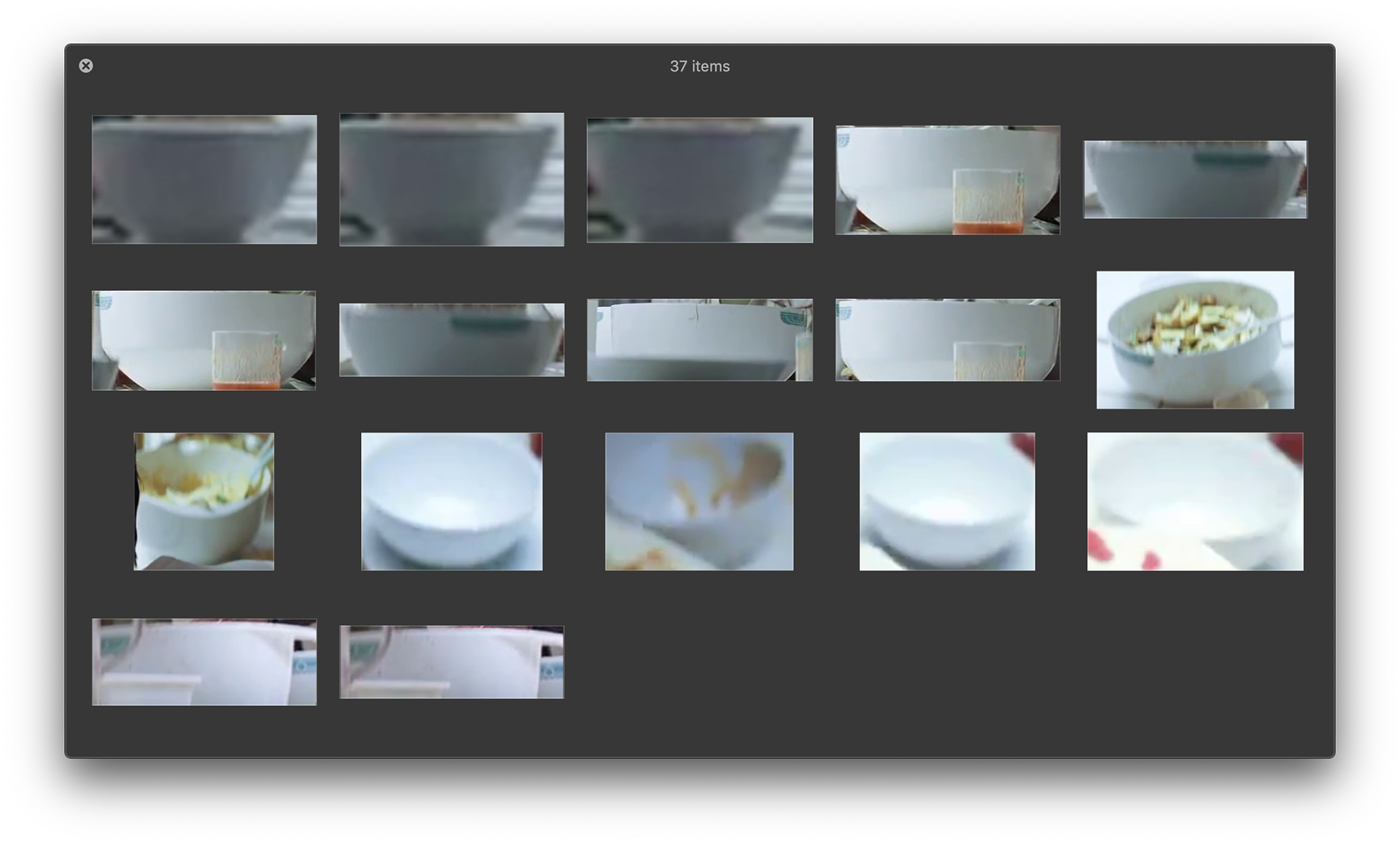Open the first blurry gray bowl thumbnail in top row

coord(204,179)
